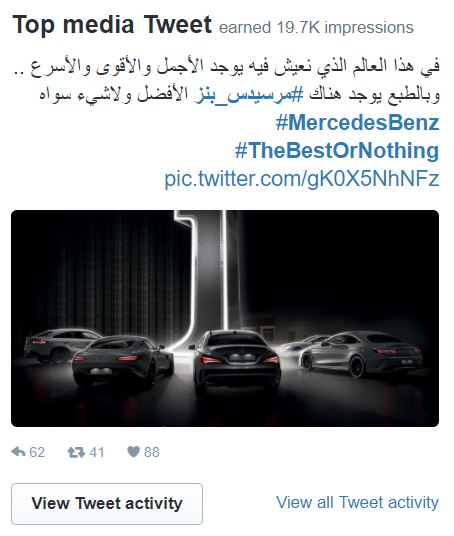Open the View Tweet activity button
This screenshot has height=536, width=454.
107,504
